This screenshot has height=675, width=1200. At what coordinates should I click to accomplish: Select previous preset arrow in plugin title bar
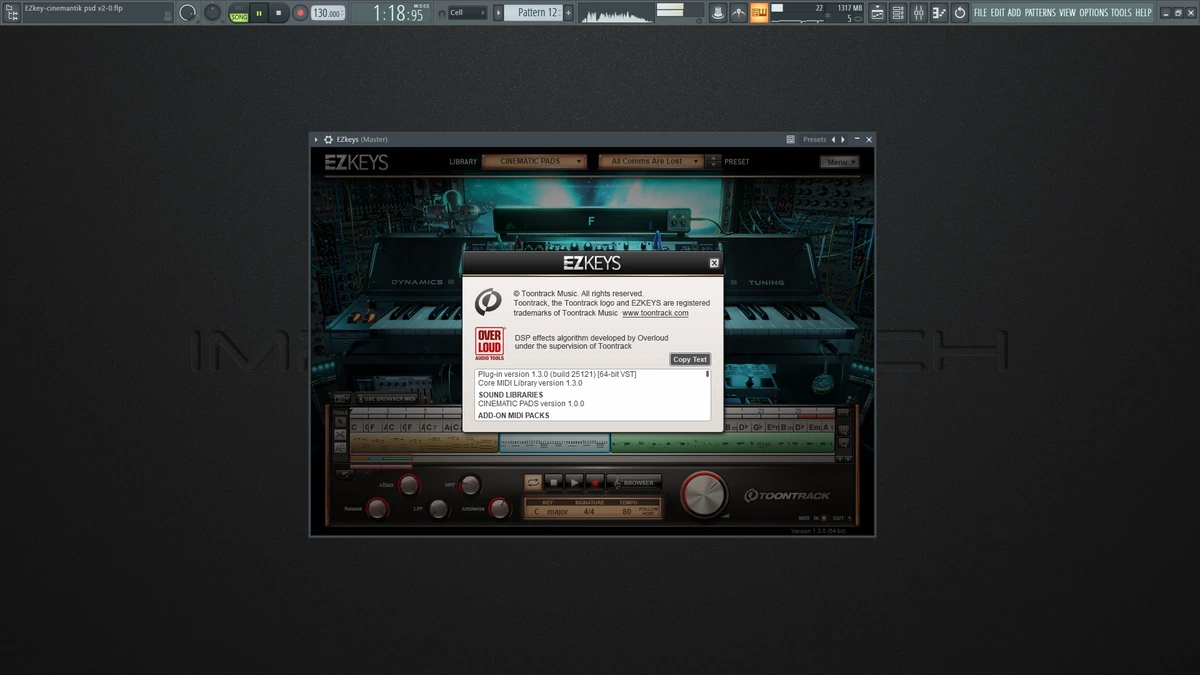point(834,140)
